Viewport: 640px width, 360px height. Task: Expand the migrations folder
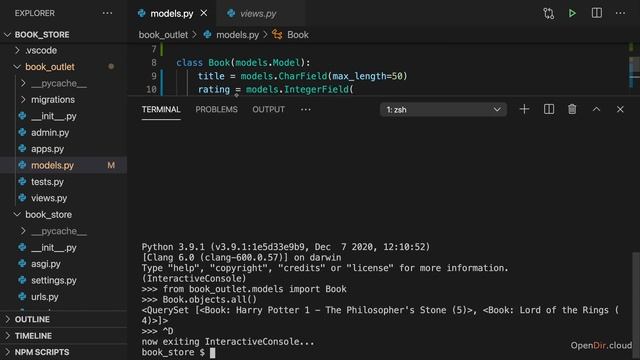(x=23, y=100)
